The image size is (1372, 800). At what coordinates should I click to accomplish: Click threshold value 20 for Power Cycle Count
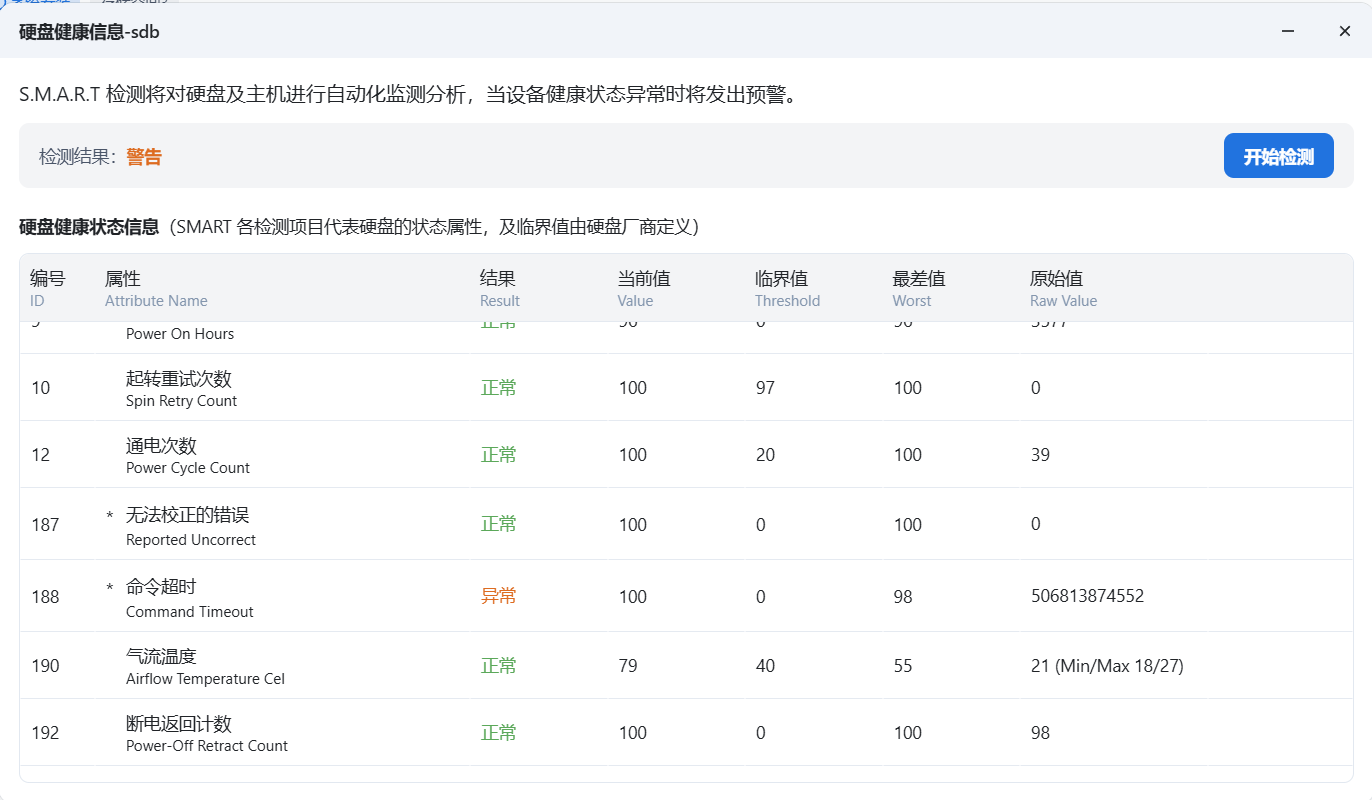(765, 455)
